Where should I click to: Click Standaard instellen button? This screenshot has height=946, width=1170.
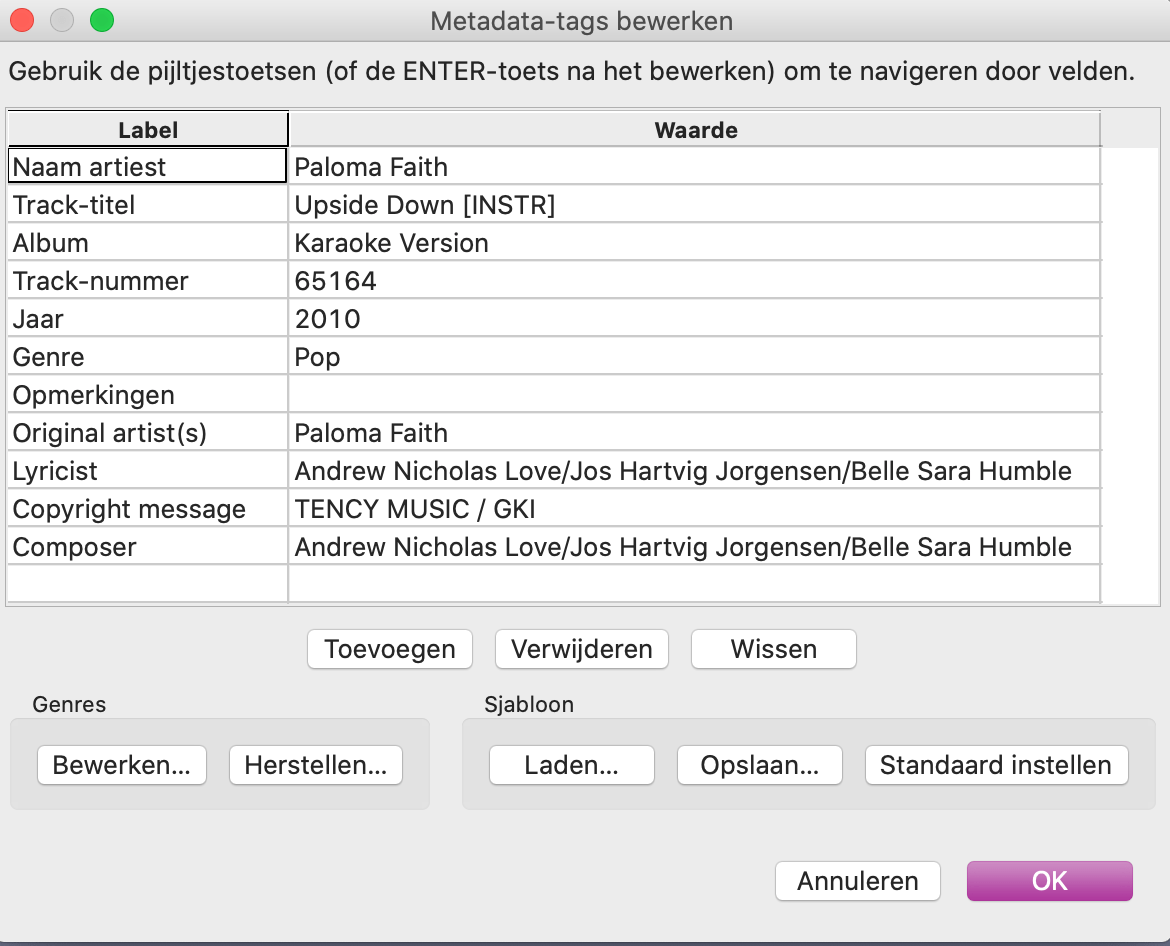click(996, 765)
